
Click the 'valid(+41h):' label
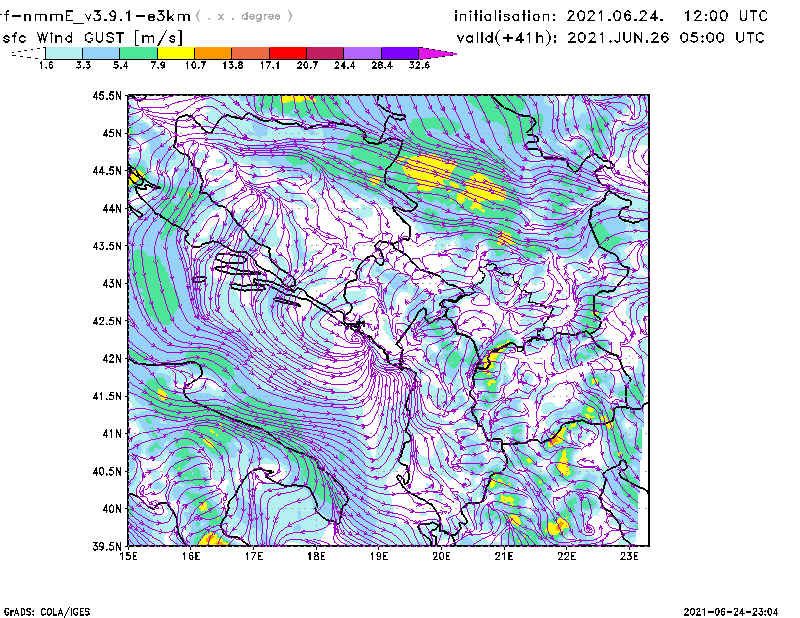point(507,38)
